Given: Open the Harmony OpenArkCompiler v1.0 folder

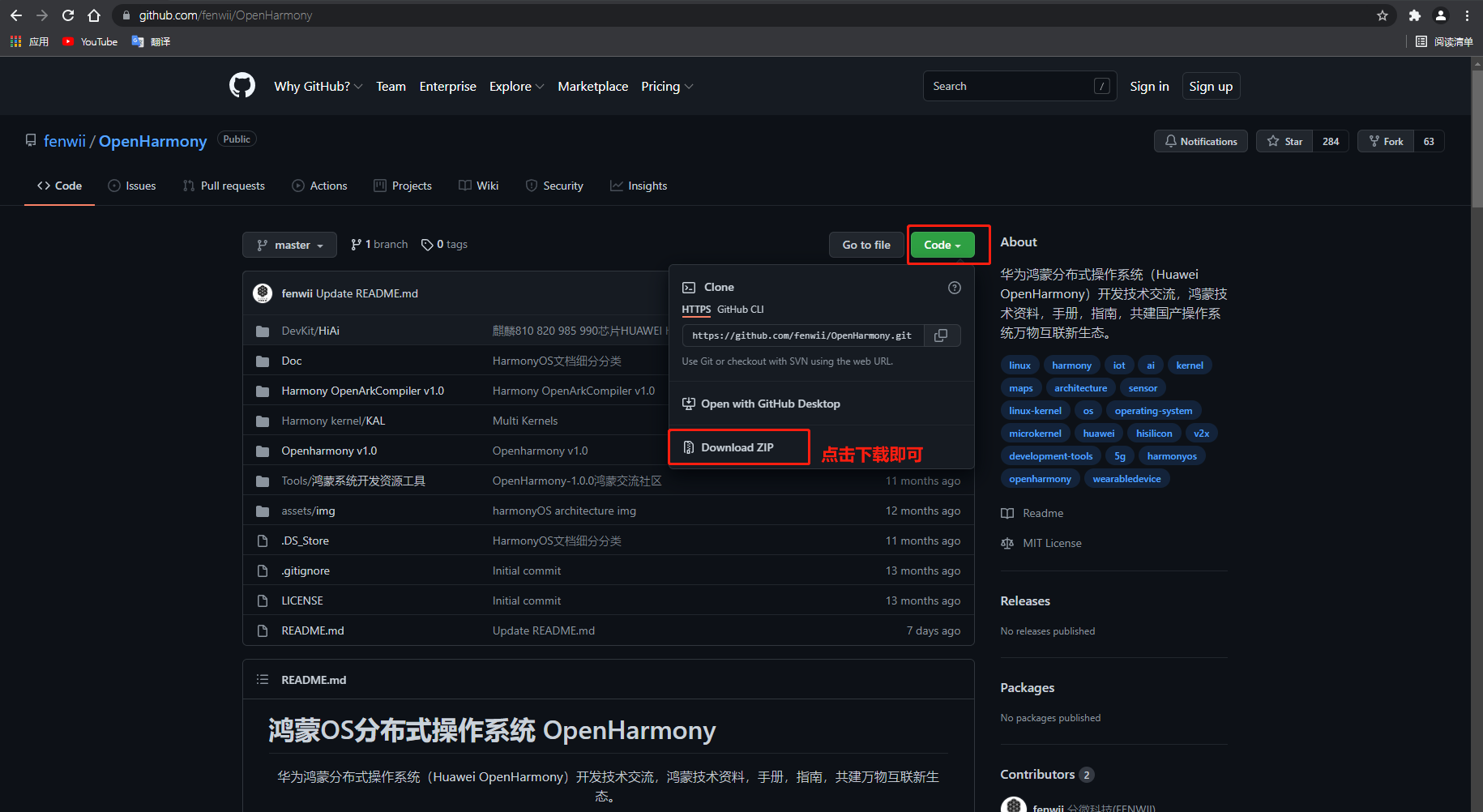Looking at the screenshot, I should coord(362,391).
